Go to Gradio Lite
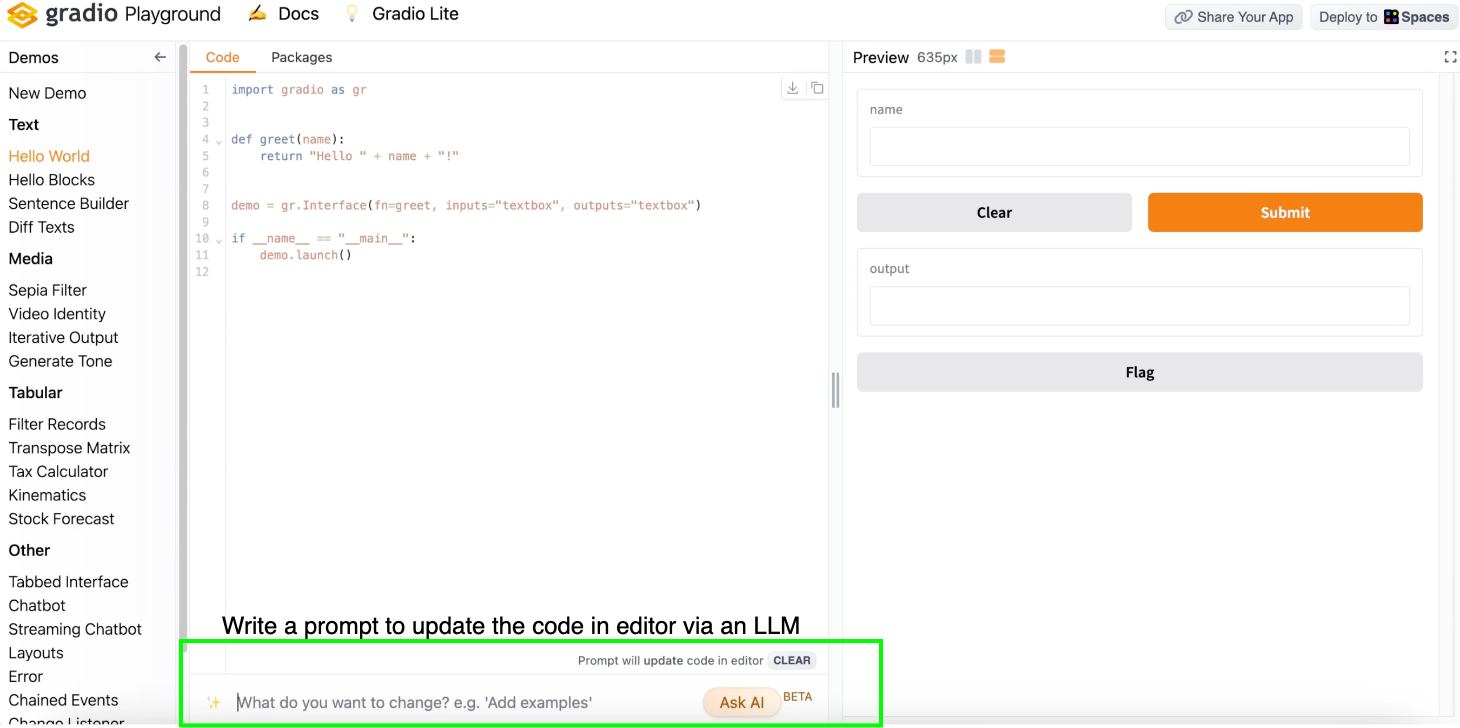The image size is (1460, 728). click(415, 14)
